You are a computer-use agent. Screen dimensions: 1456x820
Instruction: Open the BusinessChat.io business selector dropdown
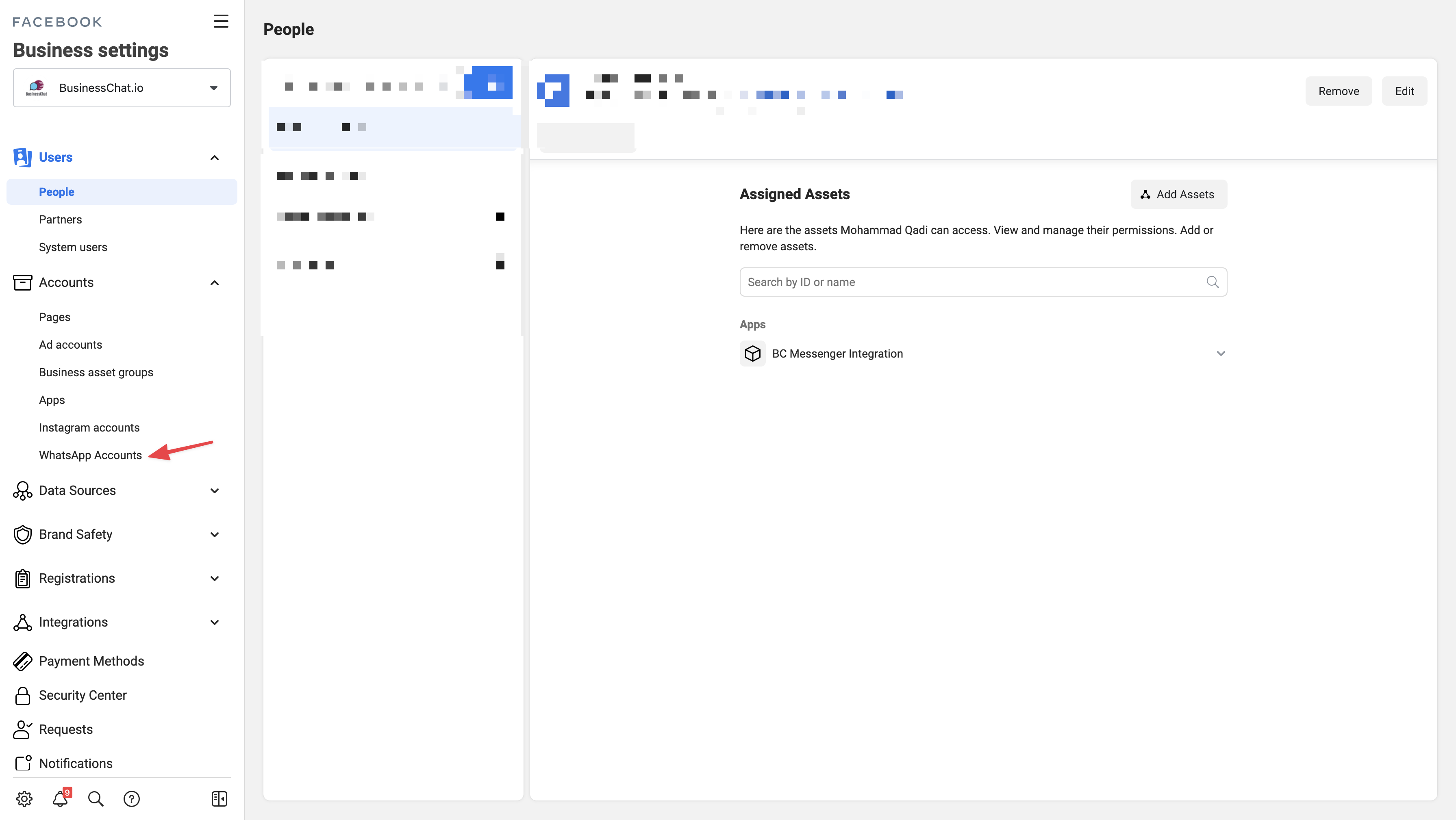tap(122, 88)
